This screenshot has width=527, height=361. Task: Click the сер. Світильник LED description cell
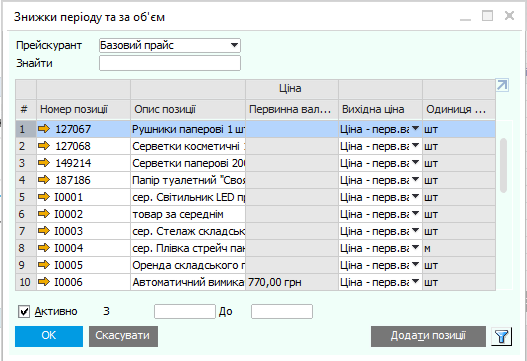coord(188,197)
